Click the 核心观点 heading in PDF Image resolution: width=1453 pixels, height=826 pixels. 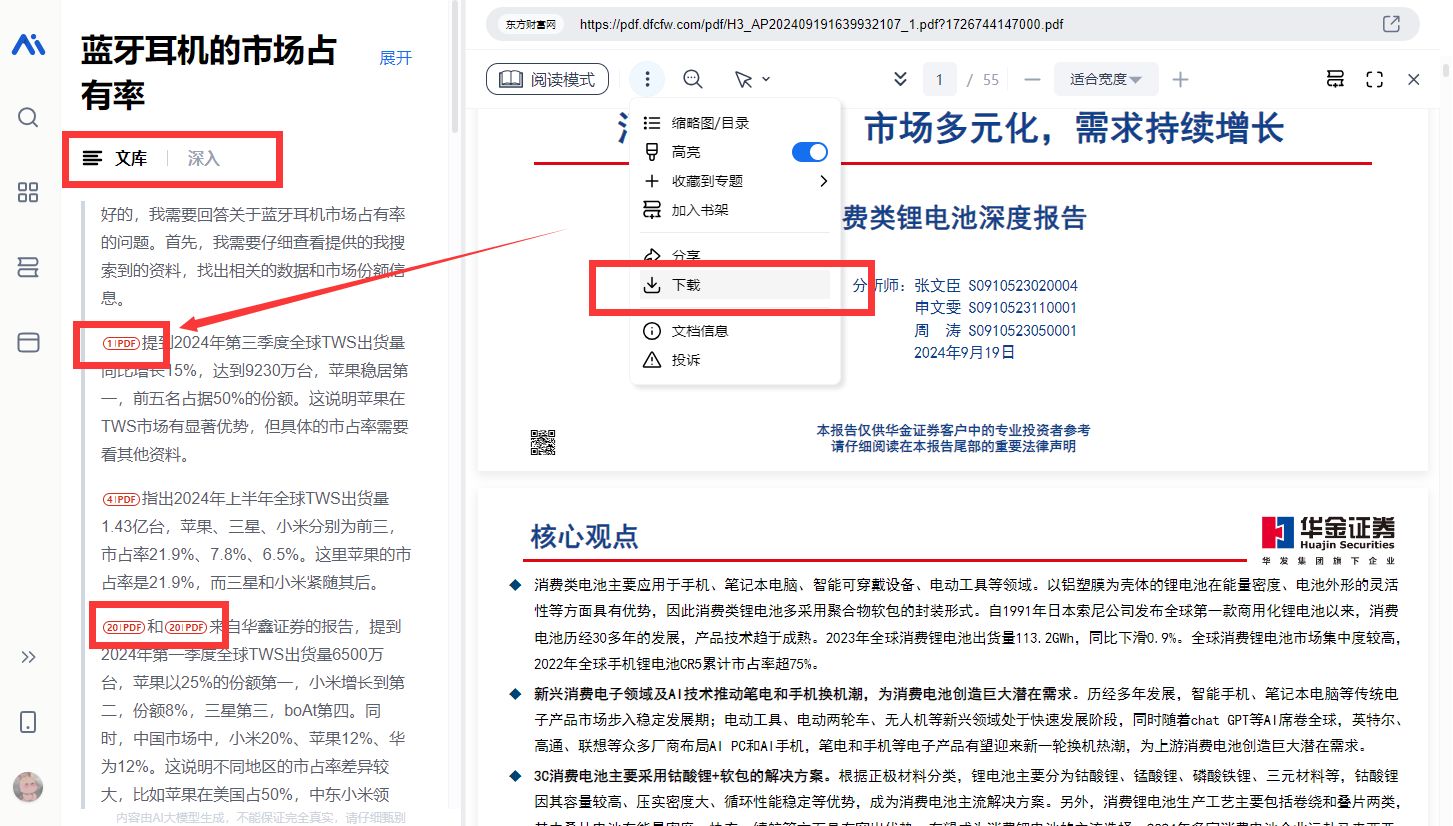click(584, 536)
